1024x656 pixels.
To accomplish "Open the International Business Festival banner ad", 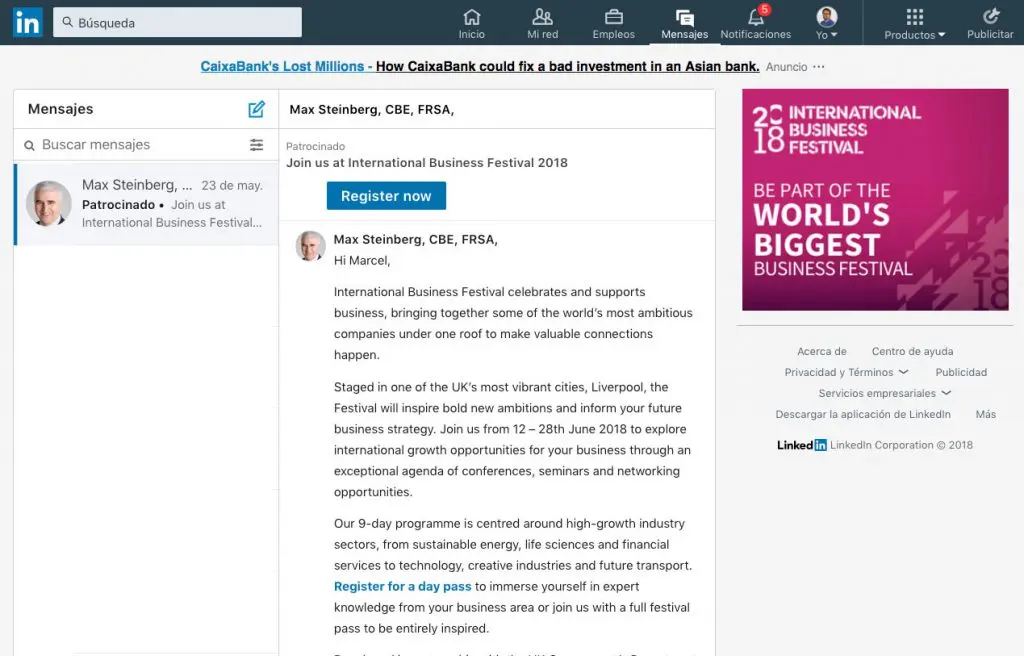I will tap(875, 200).
